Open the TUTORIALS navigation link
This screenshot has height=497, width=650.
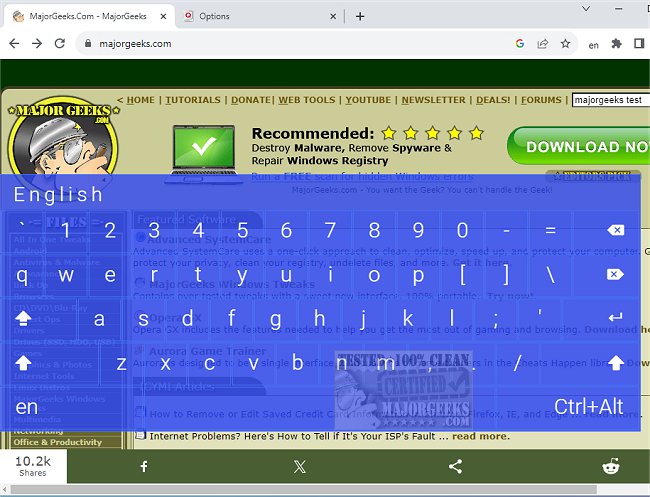click(193, 100)
